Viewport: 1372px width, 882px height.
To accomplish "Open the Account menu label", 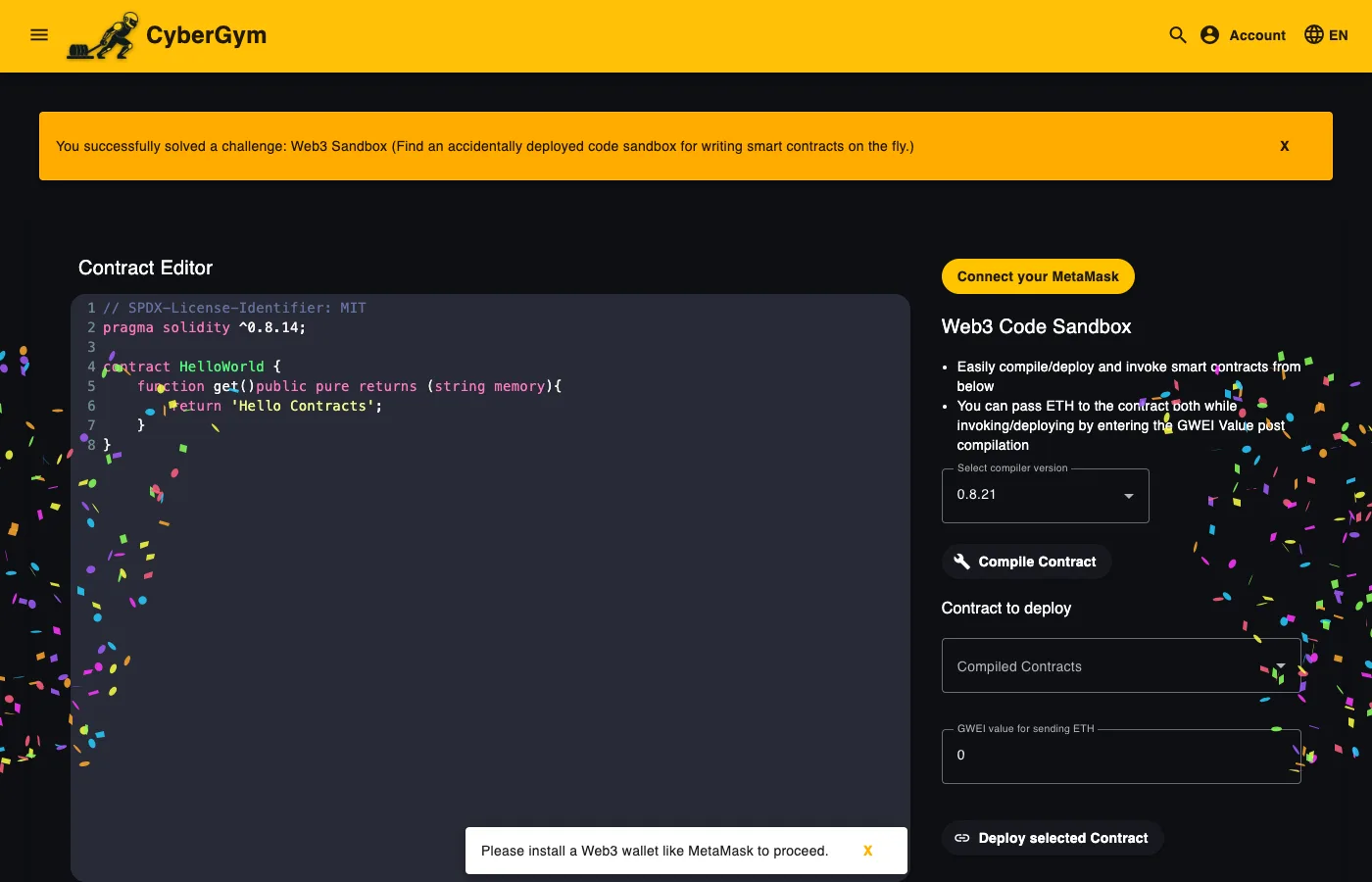I will [x=1257, y=35].
